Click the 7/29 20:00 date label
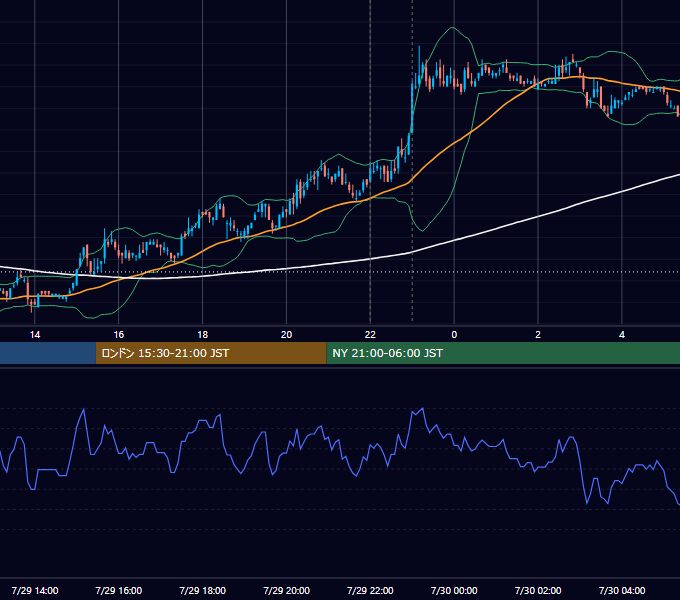The height and width of the screenshot is (600, 680). pyautogui.click(x=286, y=590)
